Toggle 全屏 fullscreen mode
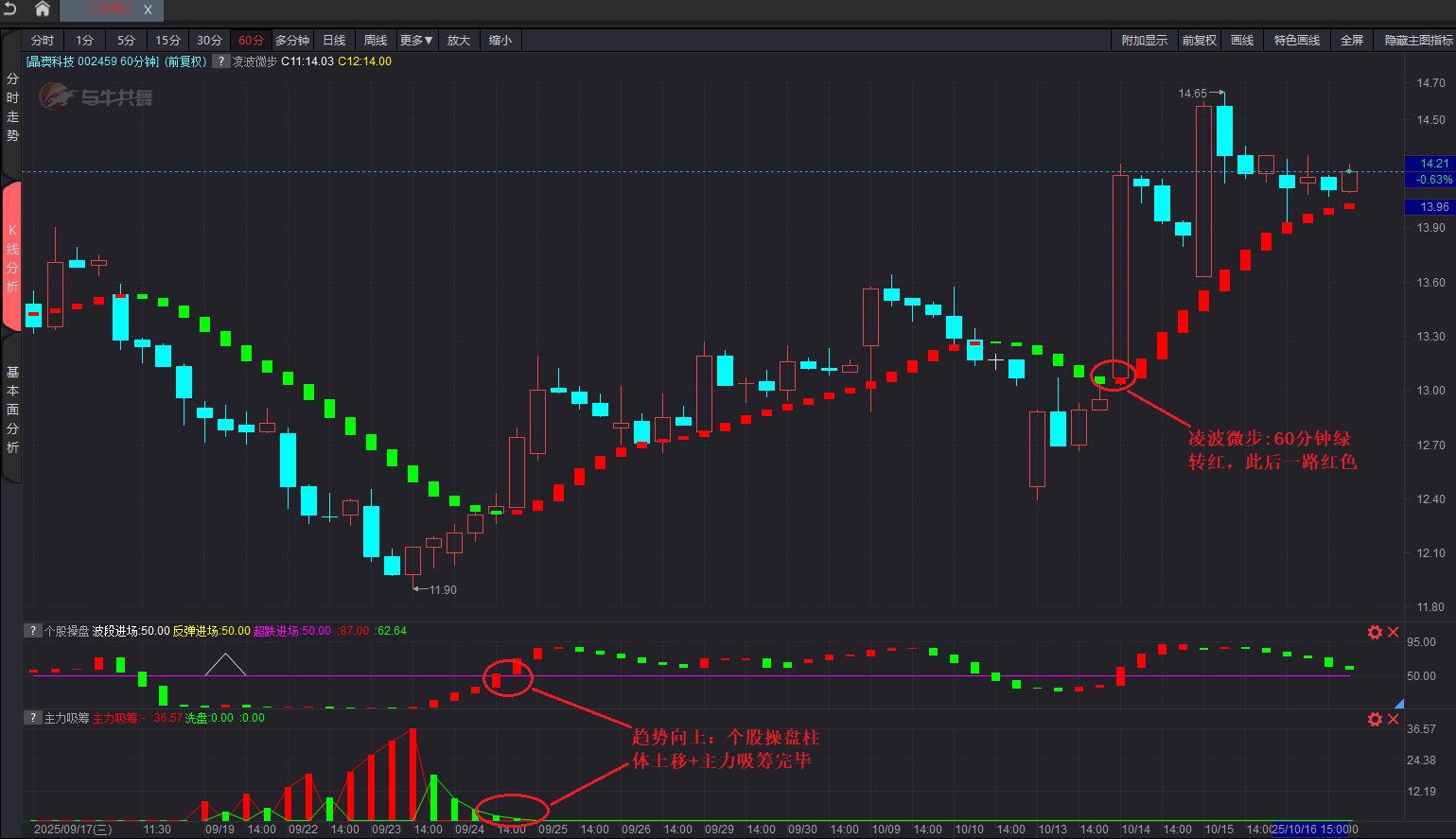1456x839 pixels. [1352, 41]
